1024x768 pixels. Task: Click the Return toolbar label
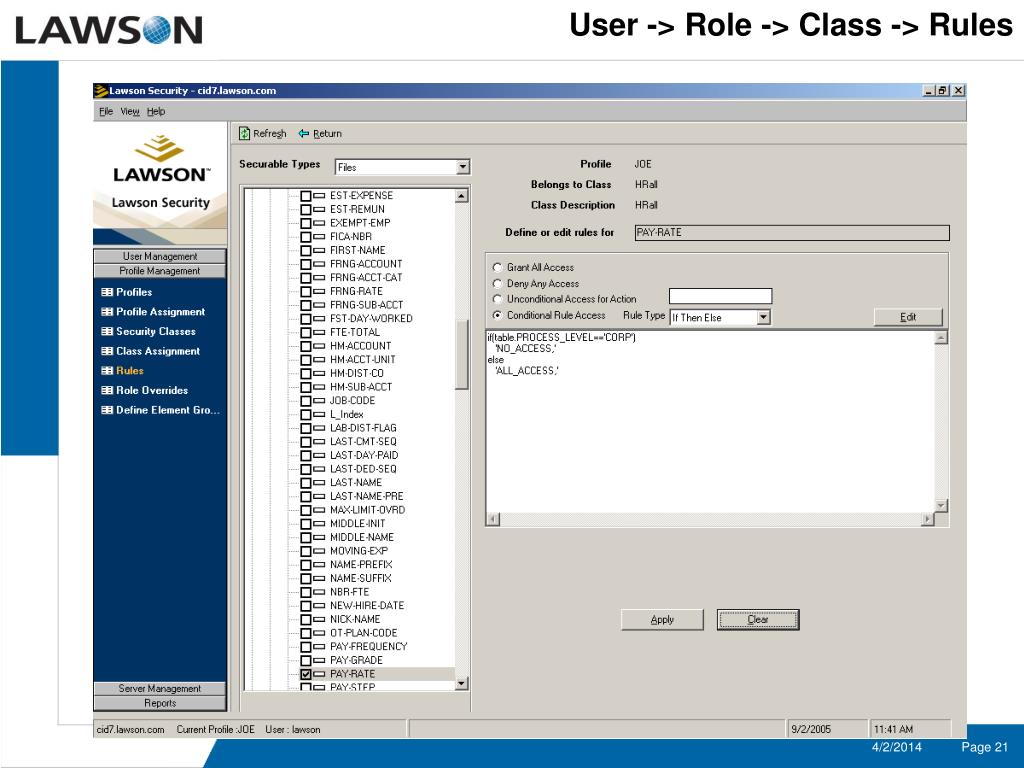pos(327,133)
